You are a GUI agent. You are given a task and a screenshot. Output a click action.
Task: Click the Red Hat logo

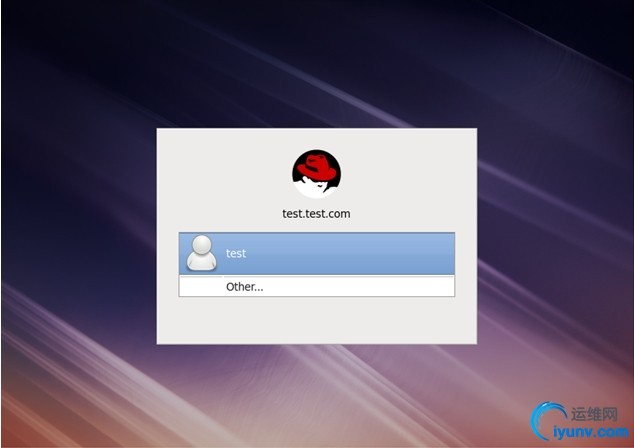click(x=317, y=174)
